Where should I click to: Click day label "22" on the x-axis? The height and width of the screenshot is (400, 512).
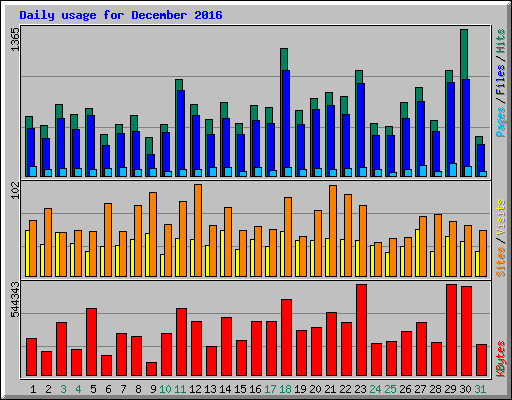click(345, 389)
